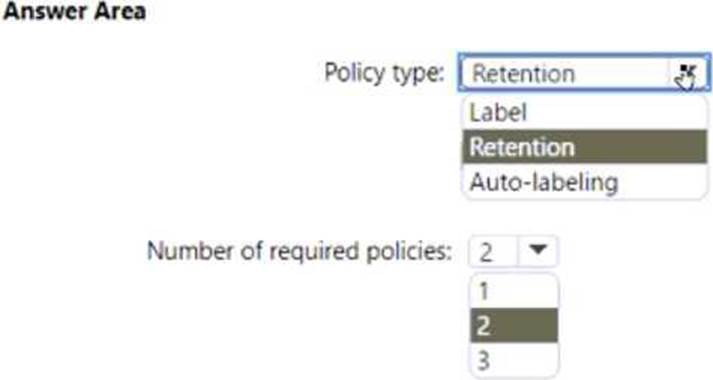Open the Policy type dropdown arrow
The height and width of the screenshot is (380, 713).
click(x=688, y=73)
